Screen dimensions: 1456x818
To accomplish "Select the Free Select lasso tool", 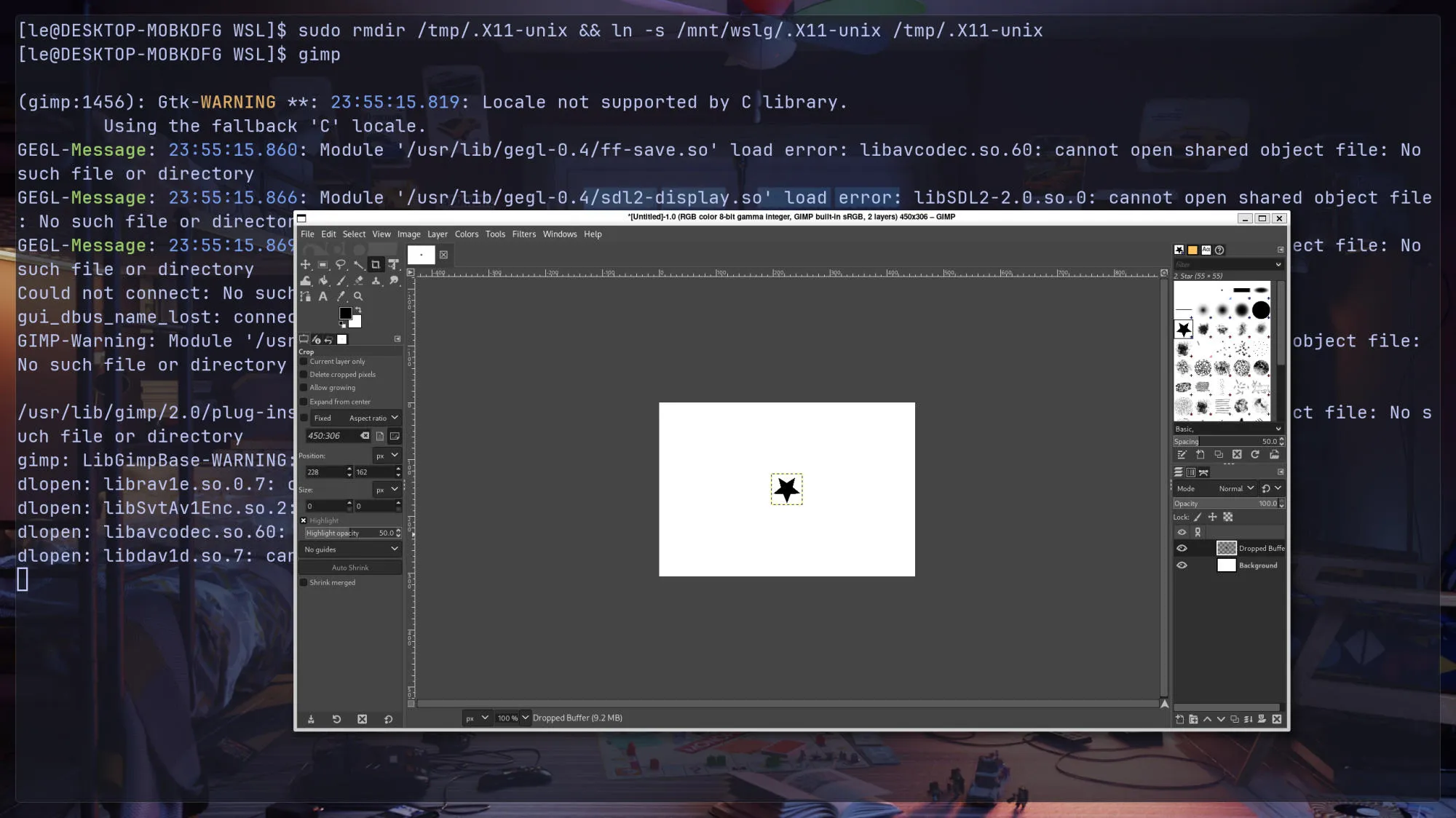I will coord(341,265).
